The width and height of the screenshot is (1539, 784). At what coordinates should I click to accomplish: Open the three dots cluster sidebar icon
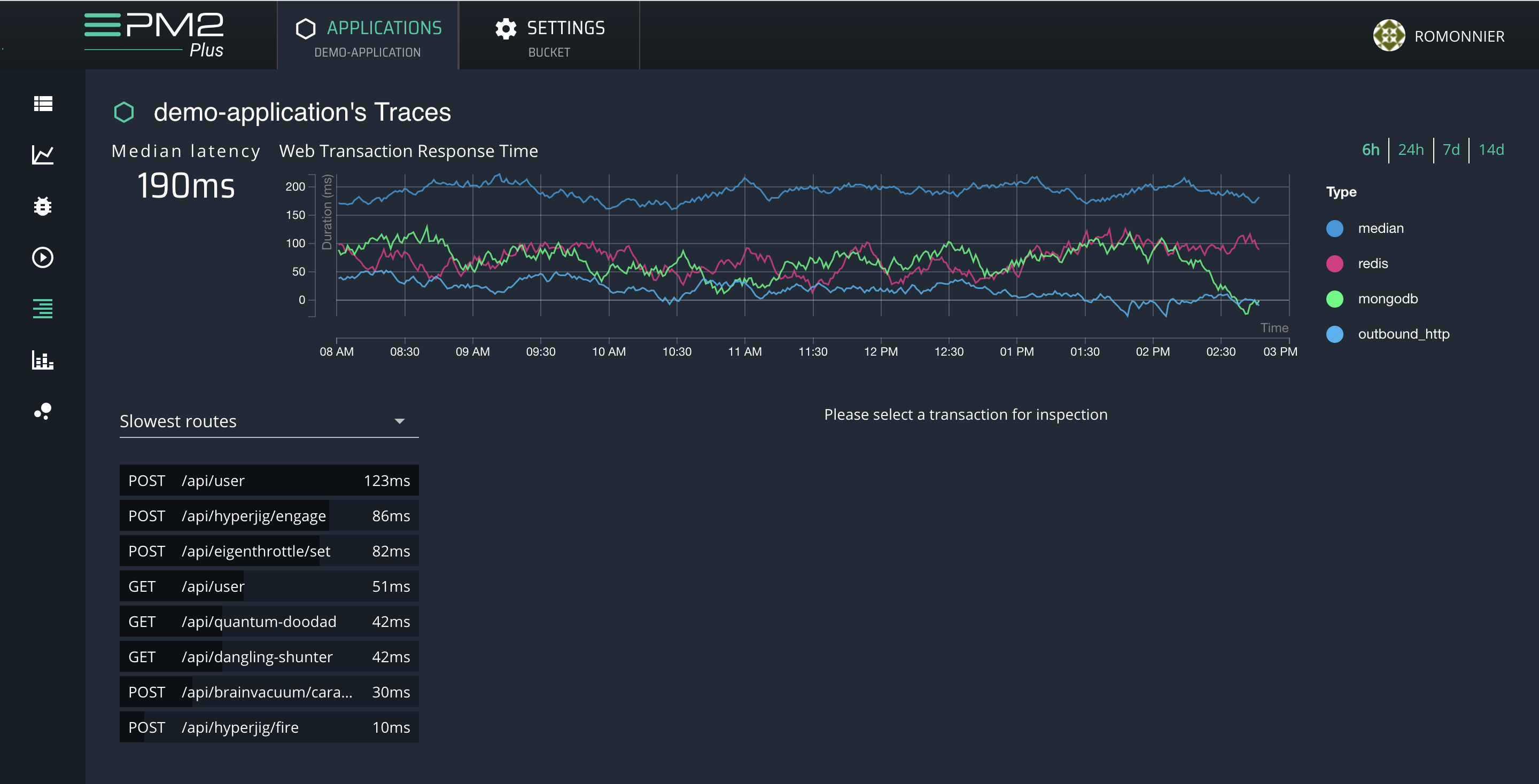coord(43,411)
